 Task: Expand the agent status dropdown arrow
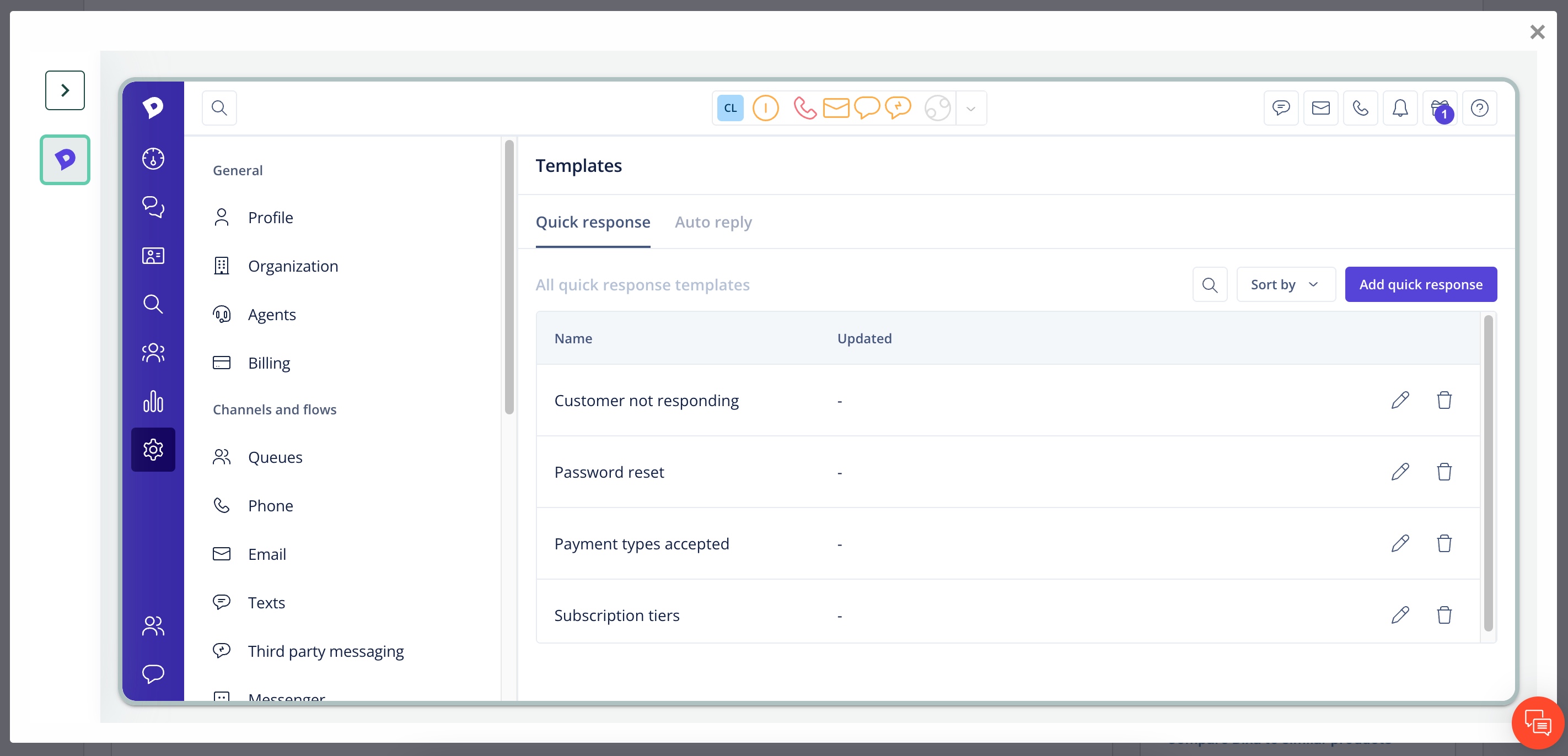pyautogui.click(x=971, y=109)
